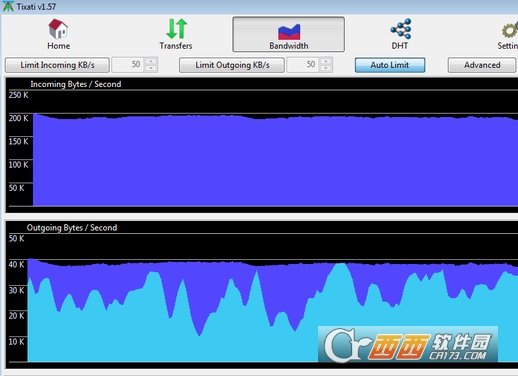Open Advanced bandwidth options

tap(482, 65)
